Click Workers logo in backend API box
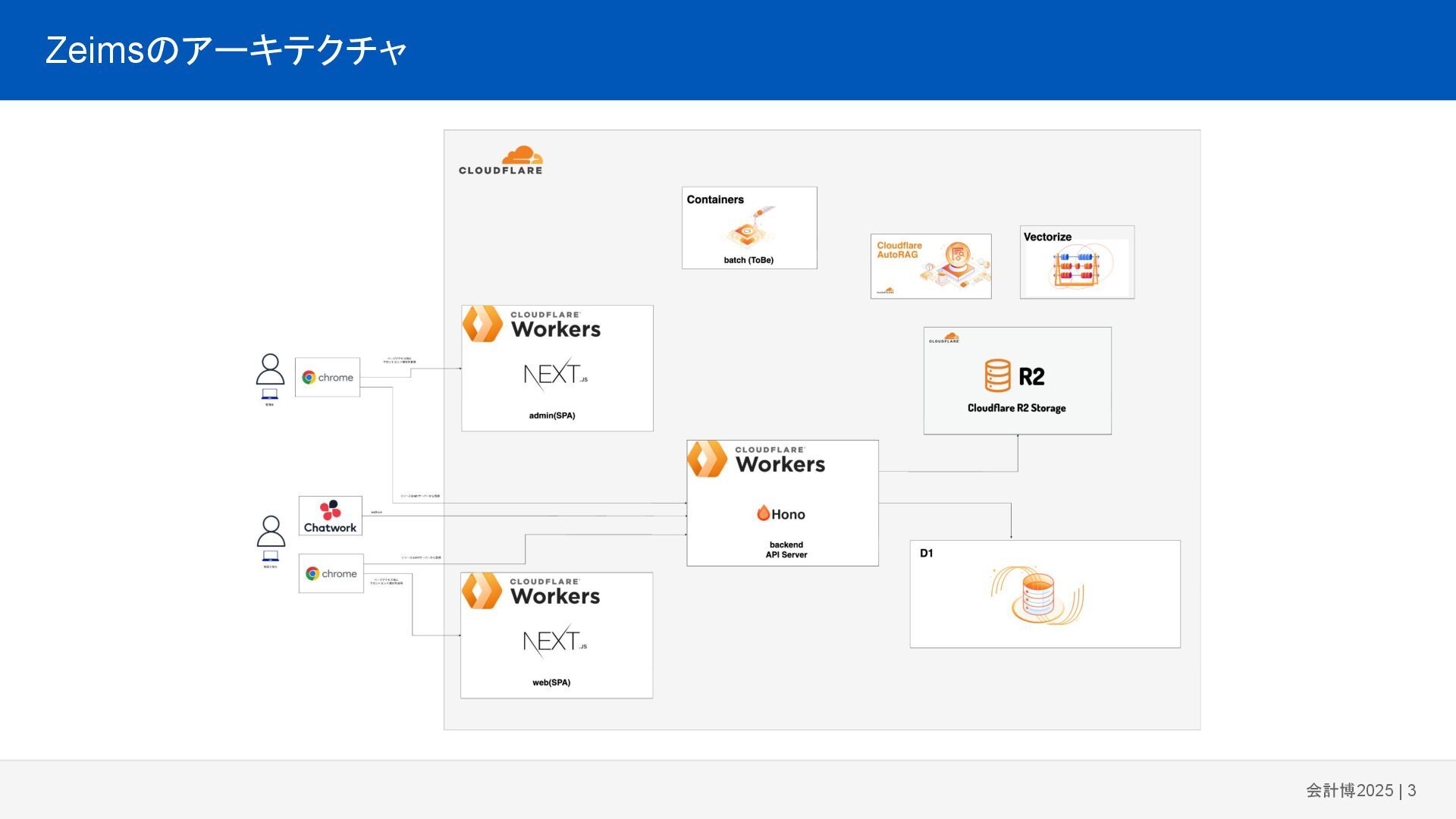This screenshot has width=1456, height=819. tap(708, 459)
